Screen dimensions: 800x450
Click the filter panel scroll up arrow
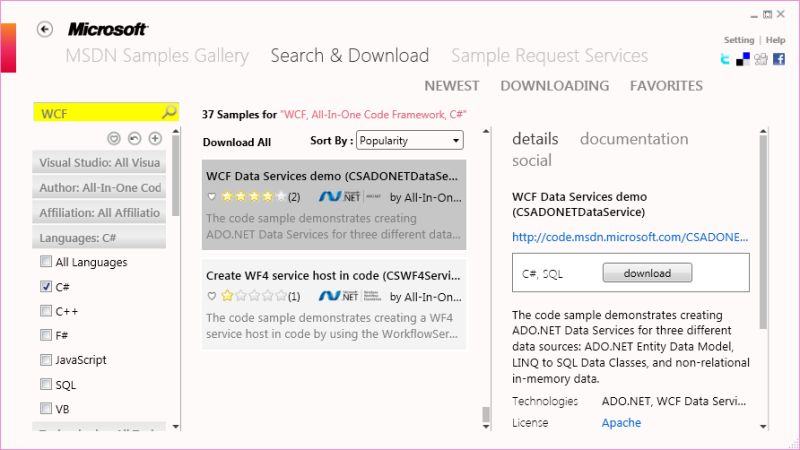point(176,132)
